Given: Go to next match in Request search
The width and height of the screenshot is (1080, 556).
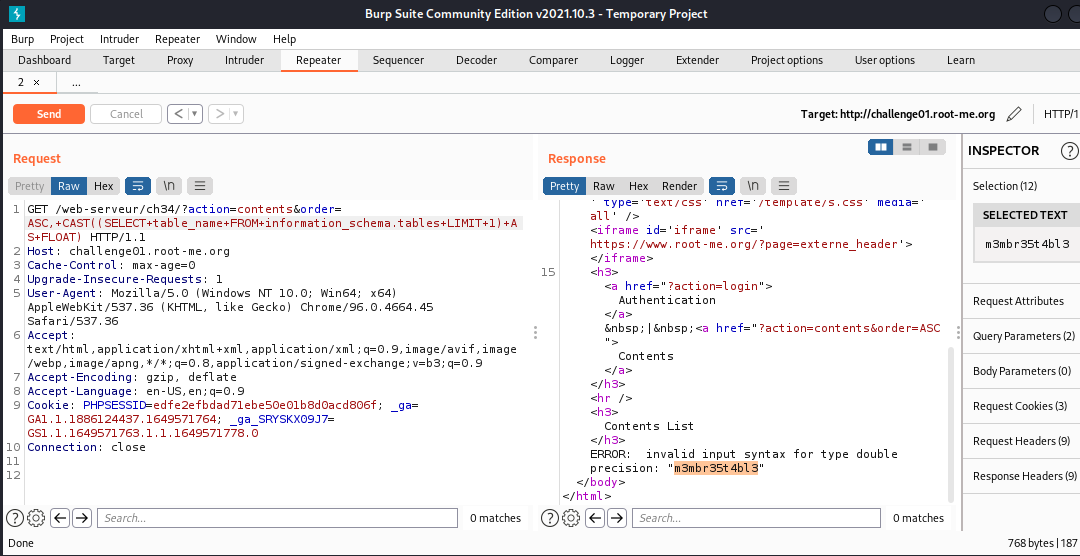Looking at the screenshot, I should 82,517.
